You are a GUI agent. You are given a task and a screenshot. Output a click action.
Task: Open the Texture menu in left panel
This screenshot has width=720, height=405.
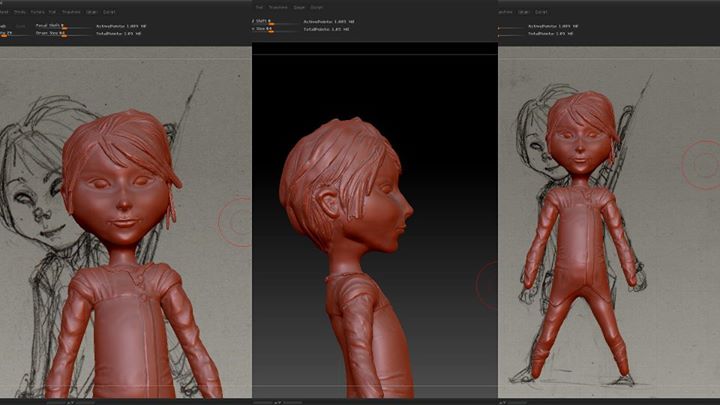(x=37, y=11)
